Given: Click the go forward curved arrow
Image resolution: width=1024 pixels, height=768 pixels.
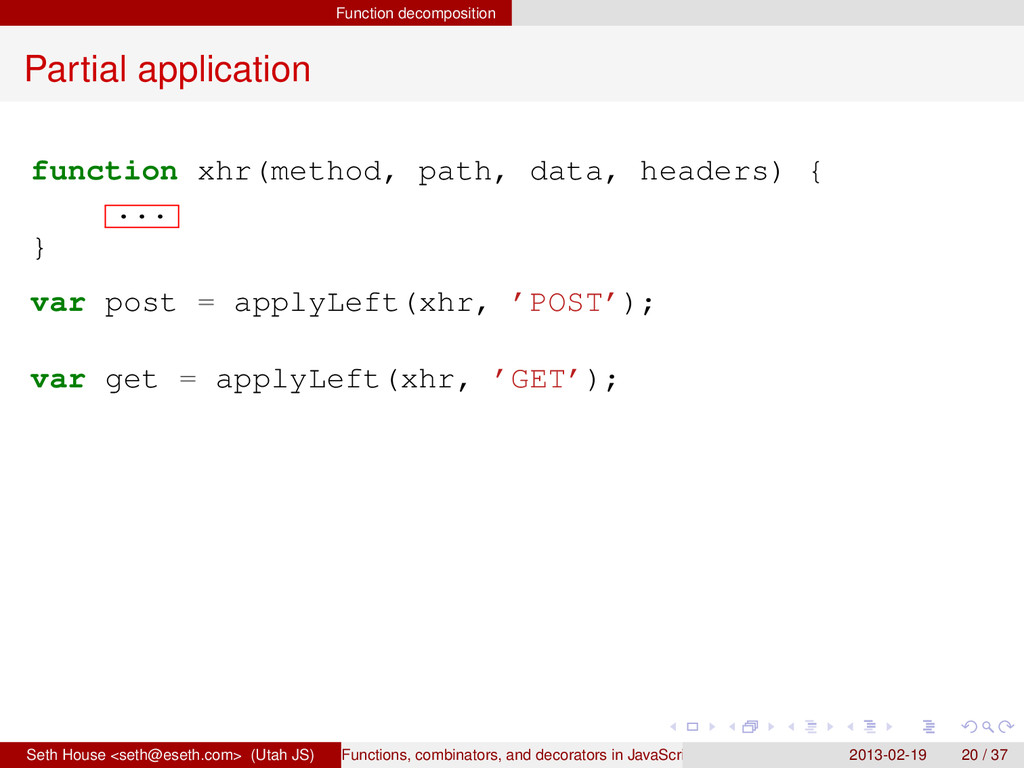Looking at the screenshot, I should pos(1006,727).
